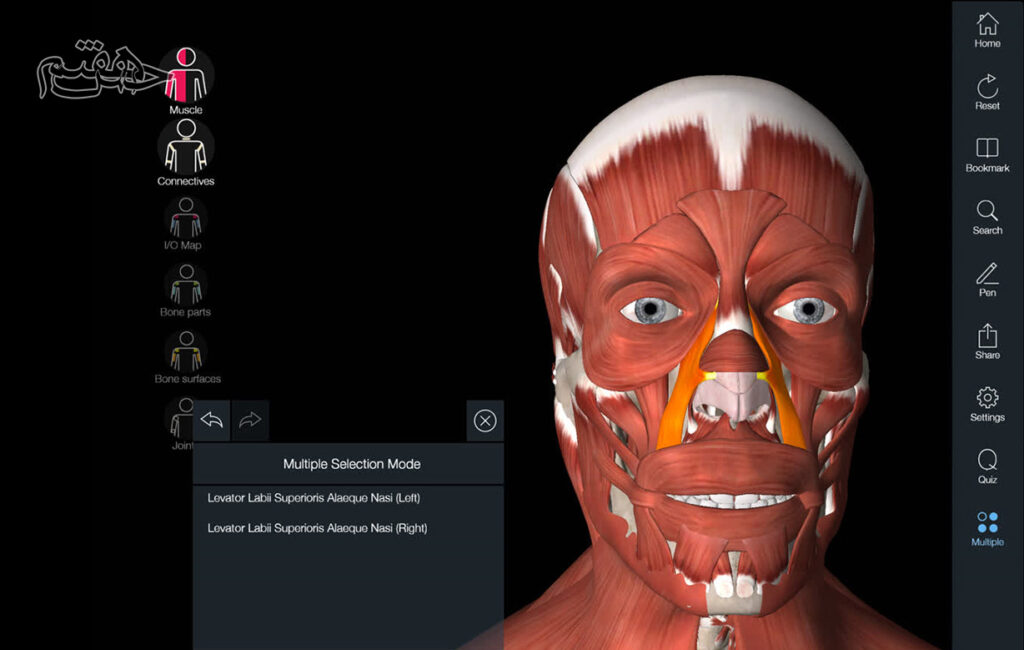Screen dimensions: 1024x650
Task: Start the Quiz mode
Action: [987, 466]
